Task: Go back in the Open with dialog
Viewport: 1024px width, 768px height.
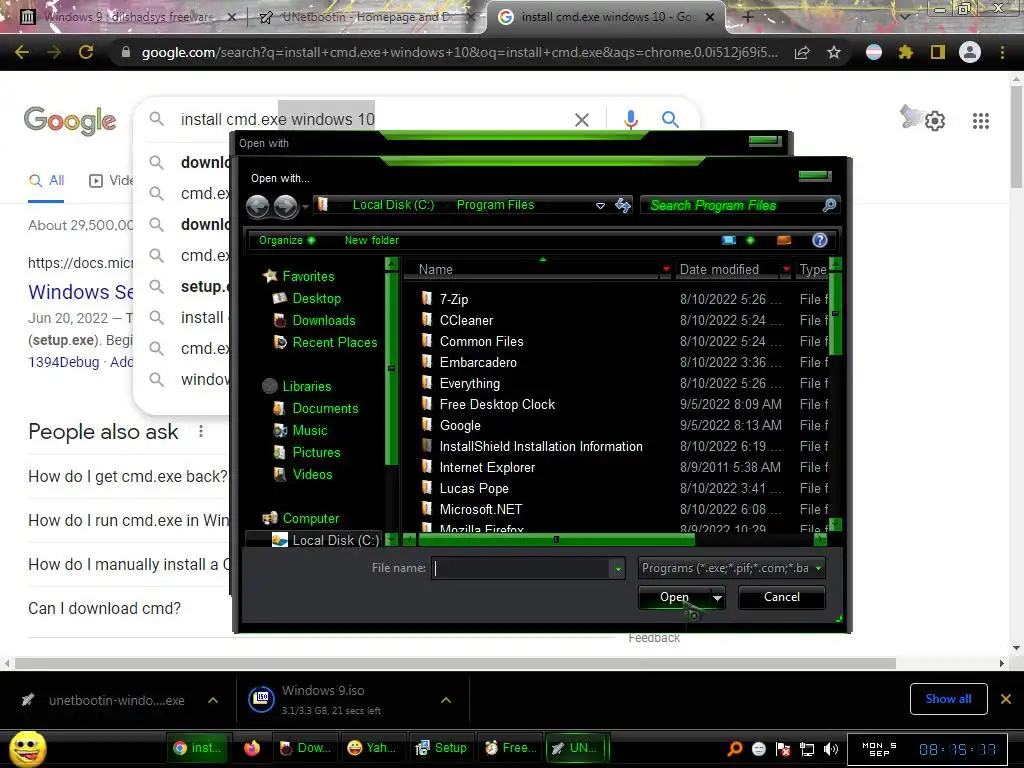Action: (257, 206)
